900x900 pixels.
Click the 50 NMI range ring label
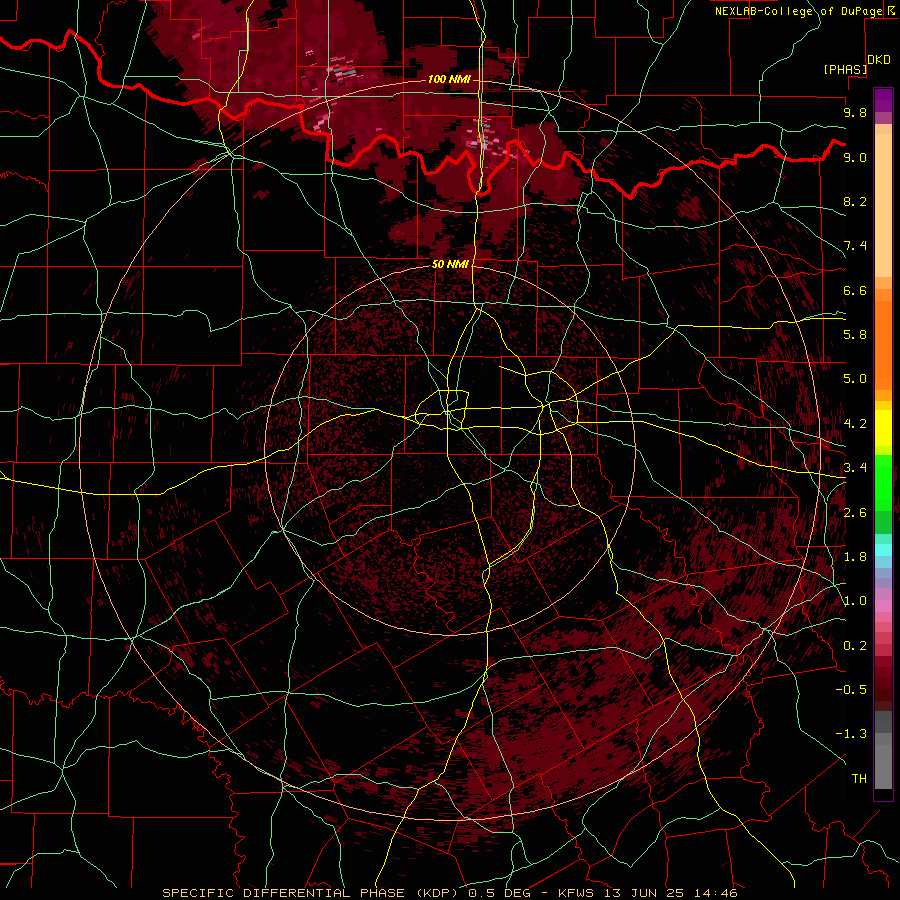[450, 264]
